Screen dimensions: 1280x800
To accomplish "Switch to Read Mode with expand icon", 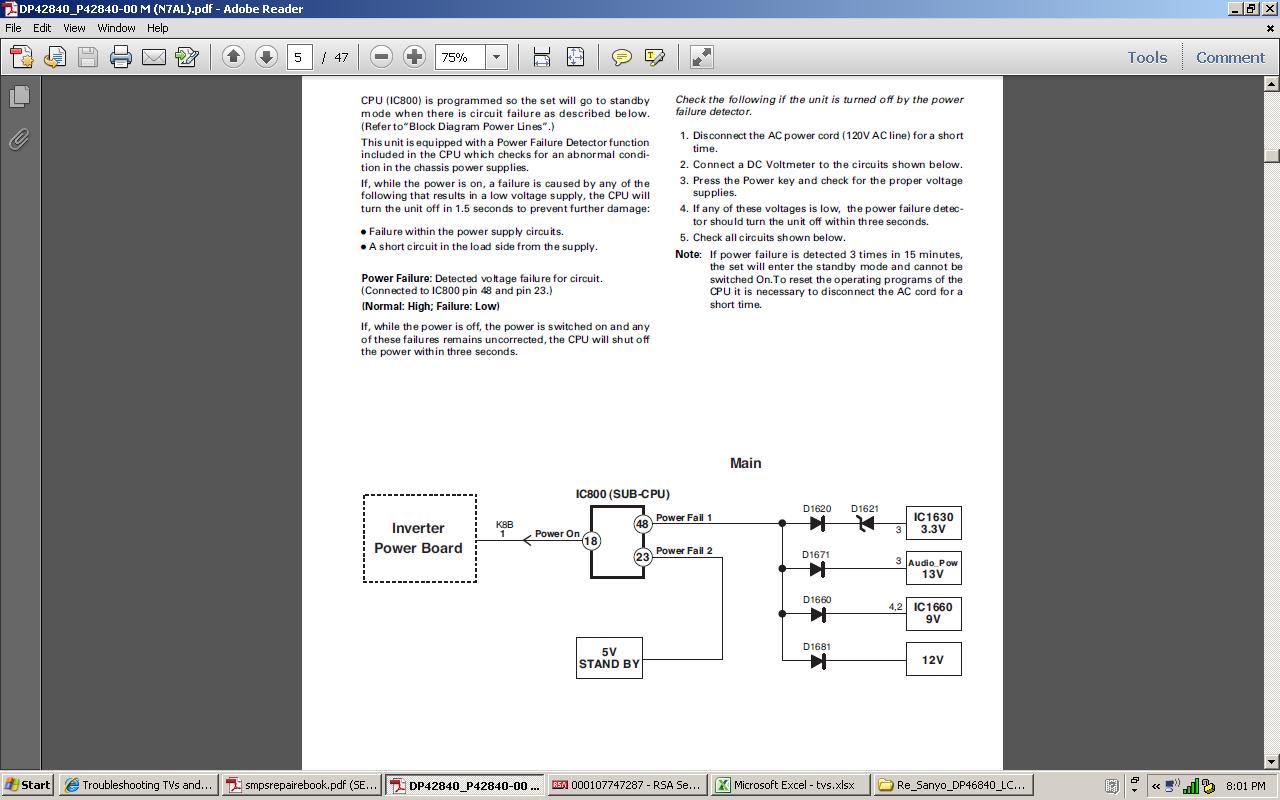I will 702,57.
